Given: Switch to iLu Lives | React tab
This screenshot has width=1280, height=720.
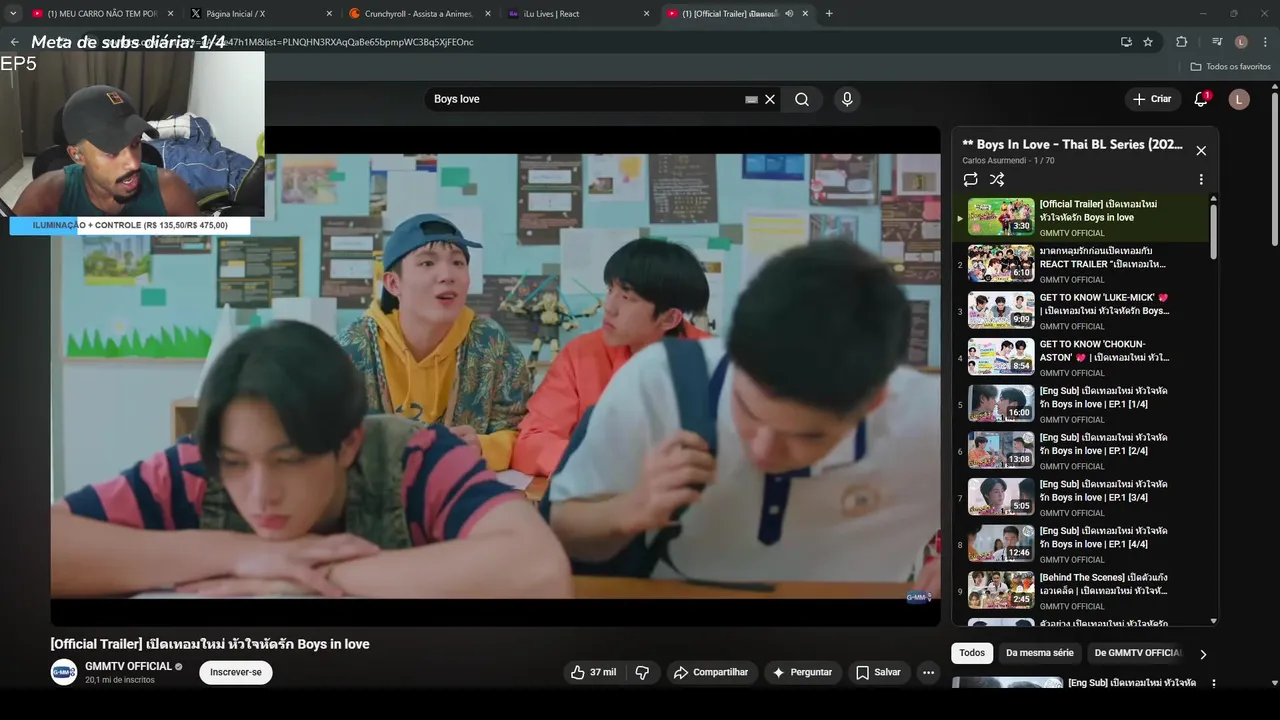Looking at the screenshot, I should 577,14.
